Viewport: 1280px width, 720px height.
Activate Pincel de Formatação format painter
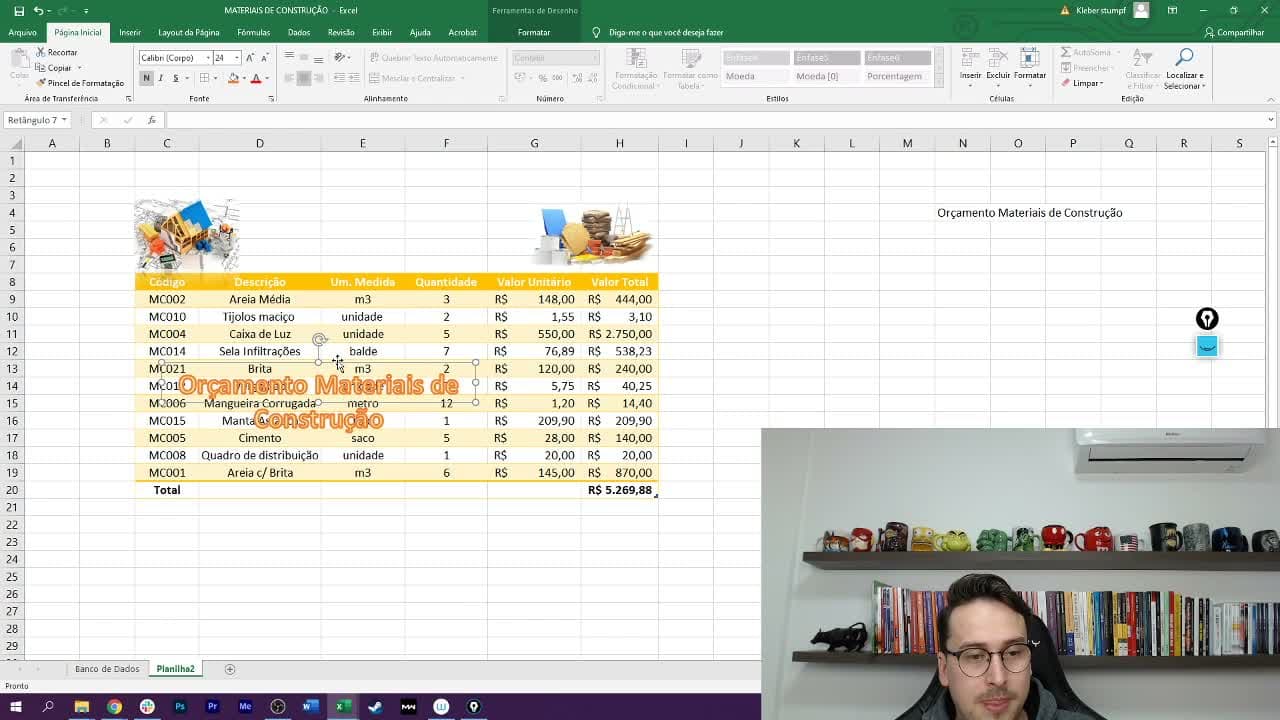point(79,83)
